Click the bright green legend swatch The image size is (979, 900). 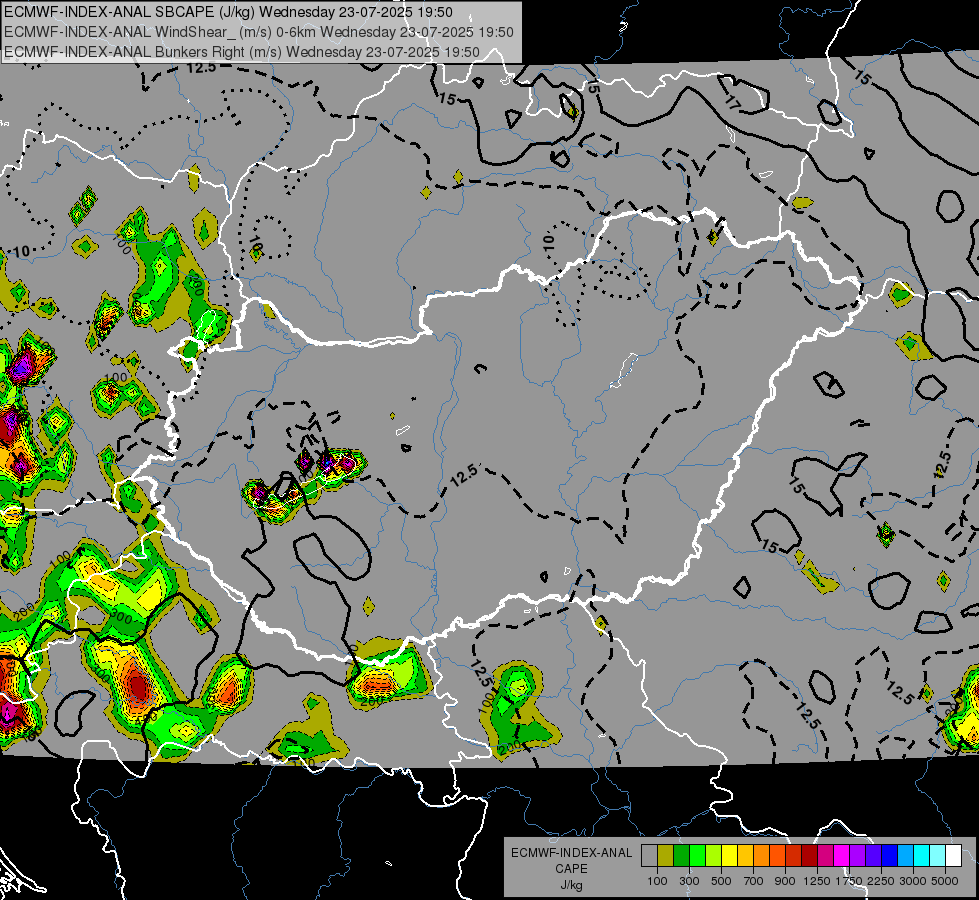pos(697,856)
